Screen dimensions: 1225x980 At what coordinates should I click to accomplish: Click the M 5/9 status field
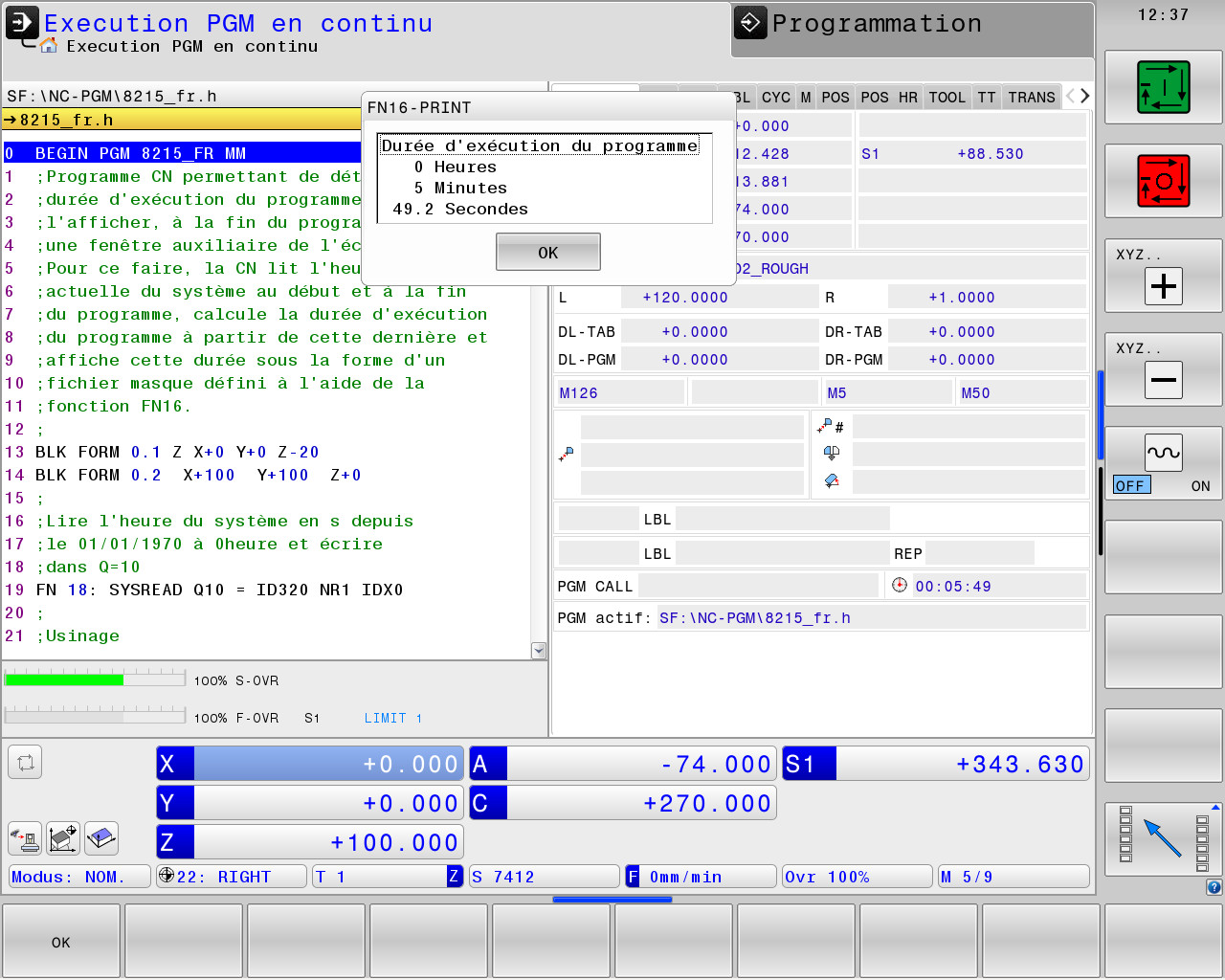point(1013,877)
